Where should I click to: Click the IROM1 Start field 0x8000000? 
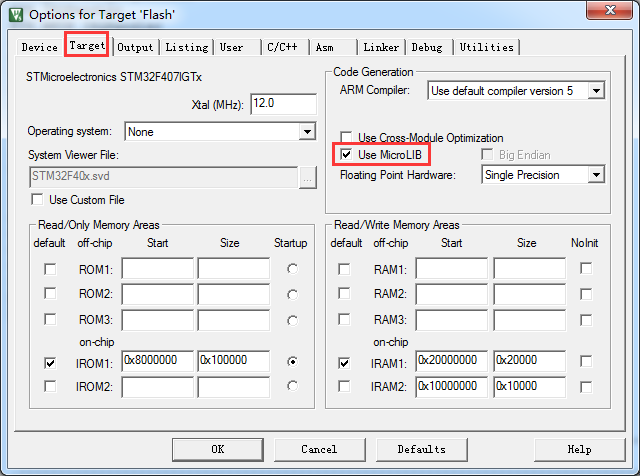point(157,361)
